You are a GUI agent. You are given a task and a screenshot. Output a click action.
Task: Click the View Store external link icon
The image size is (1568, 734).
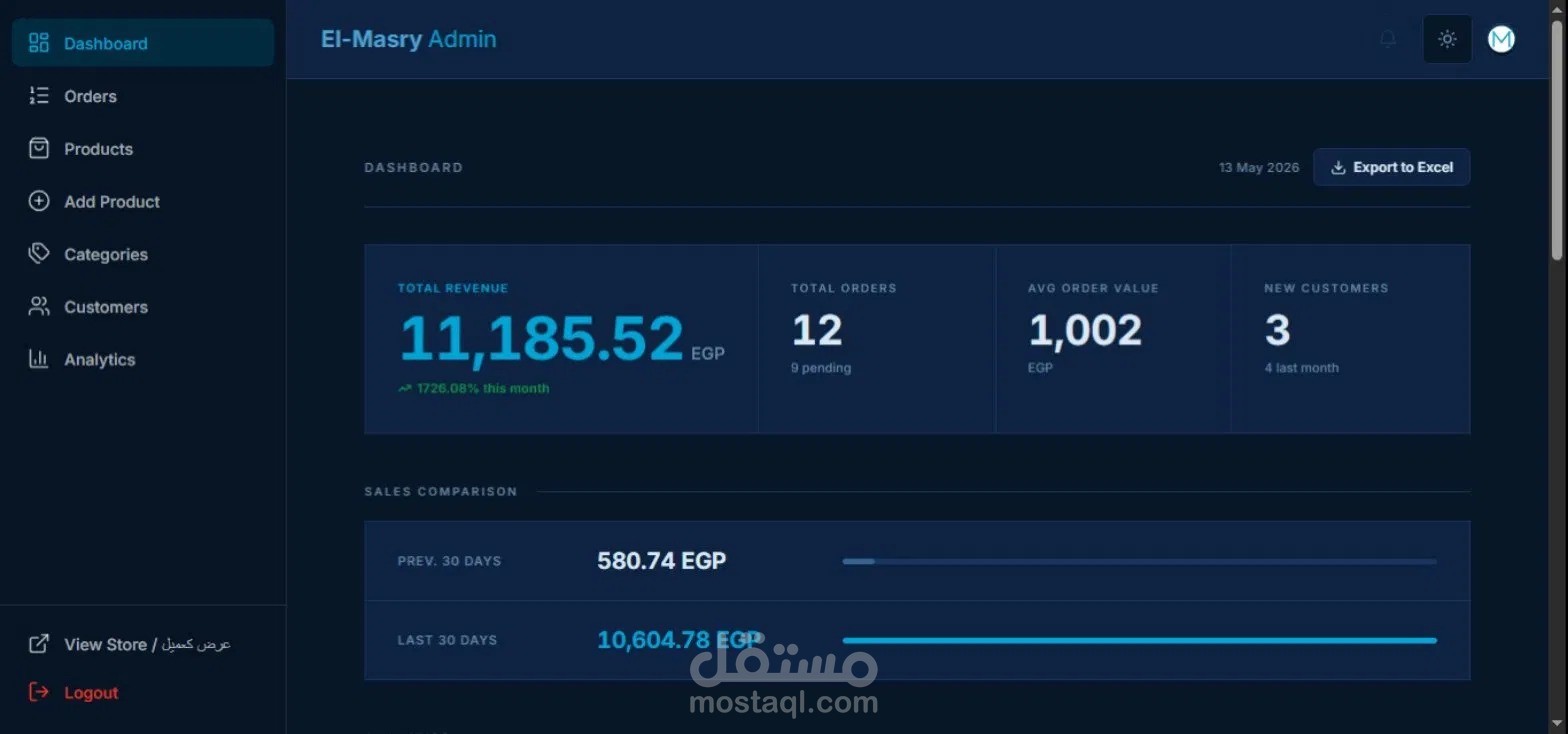coord(39,644)
